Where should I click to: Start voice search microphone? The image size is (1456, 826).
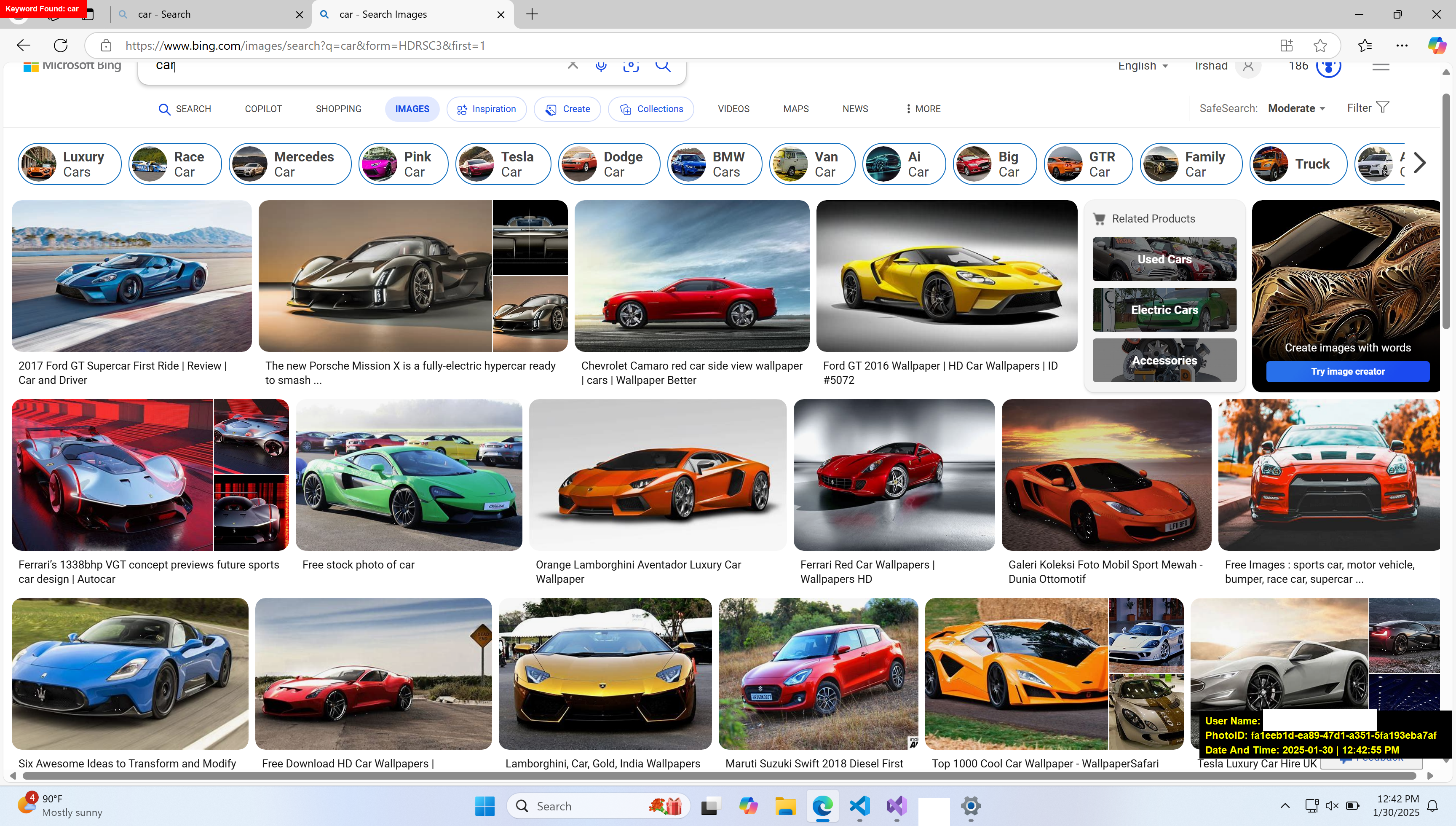[601, 66]
